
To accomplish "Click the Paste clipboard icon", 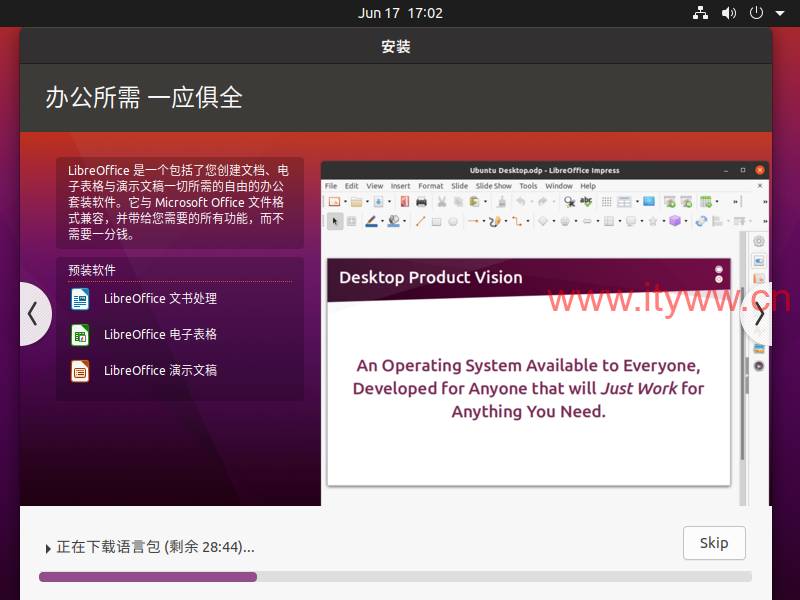I will point(474,202).
